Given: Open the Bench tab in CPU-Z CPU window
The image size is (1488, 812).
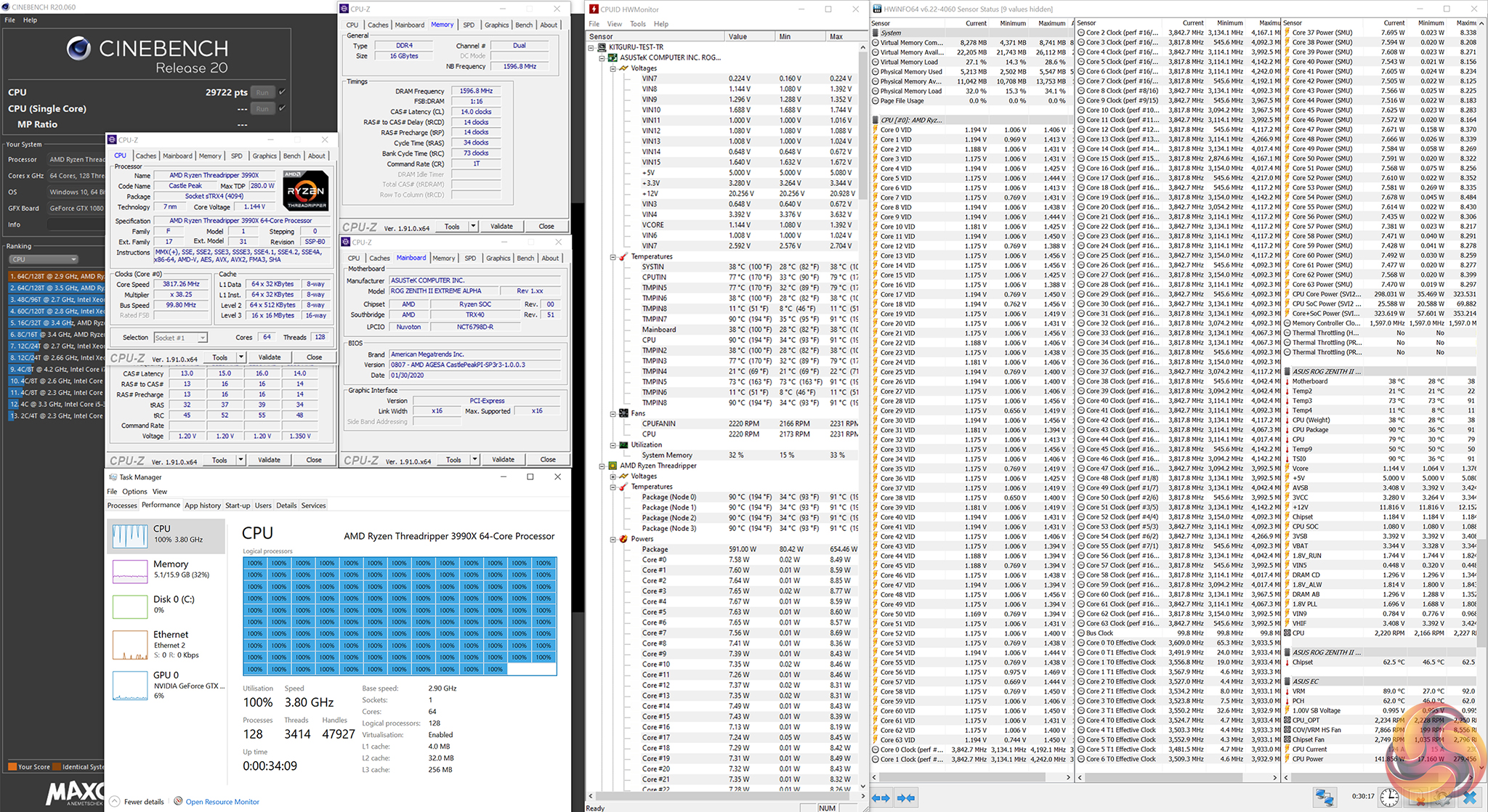Looking at the screenshot, I should pos(291,155).
